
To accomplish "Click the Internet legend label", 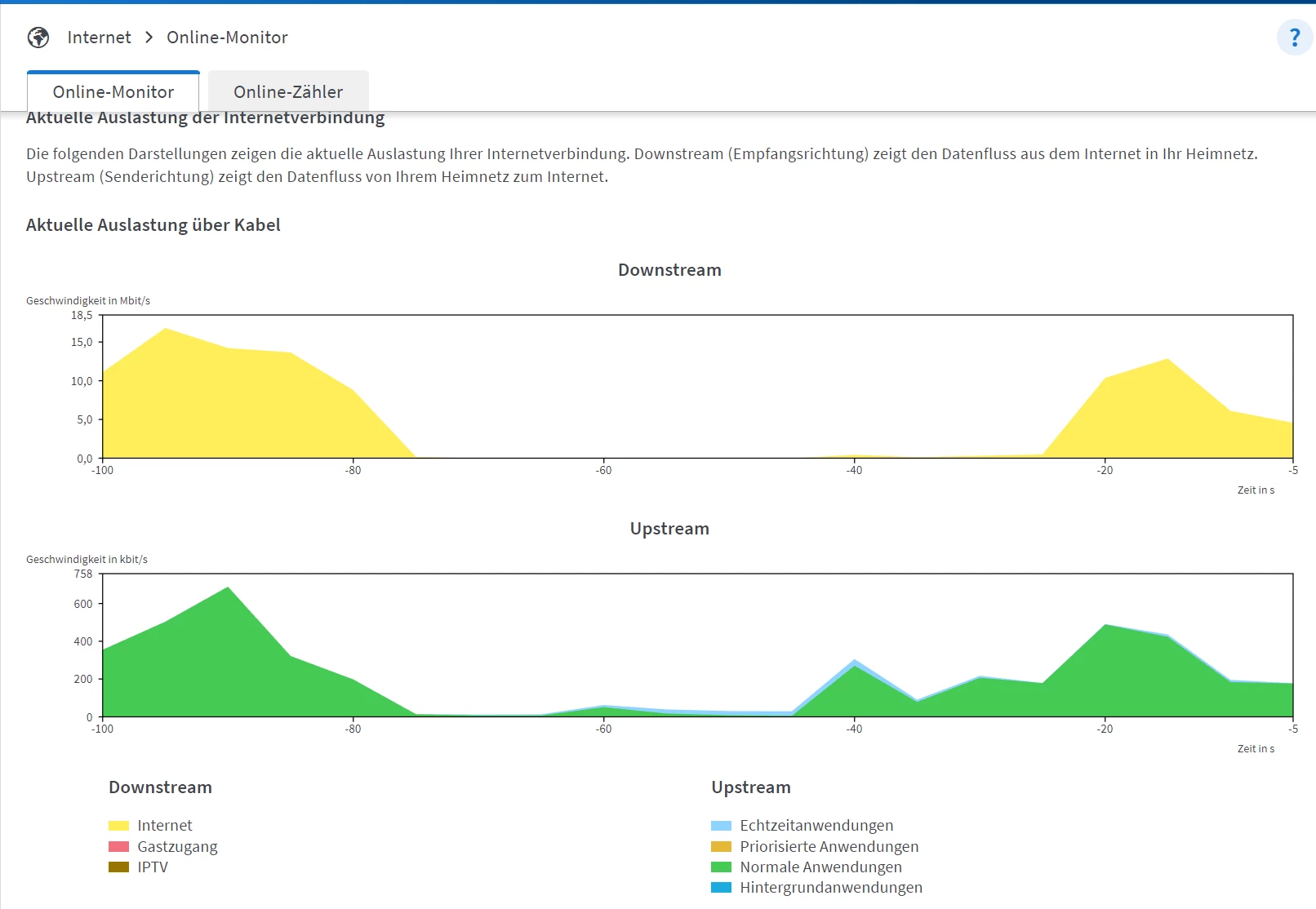I will 165,826.
